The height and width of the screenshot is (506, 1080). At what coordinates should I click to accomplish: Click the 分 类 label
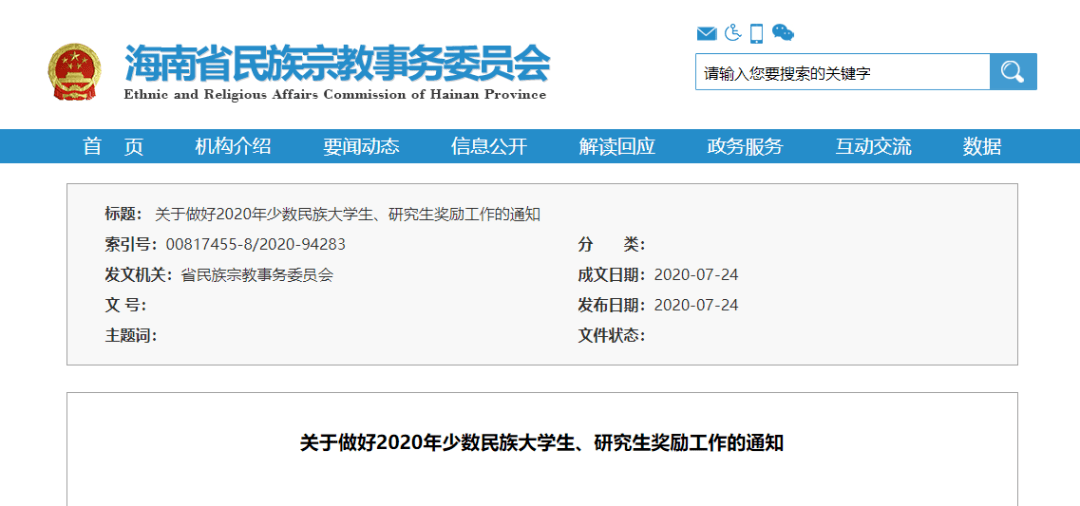[x=612, y=244]
